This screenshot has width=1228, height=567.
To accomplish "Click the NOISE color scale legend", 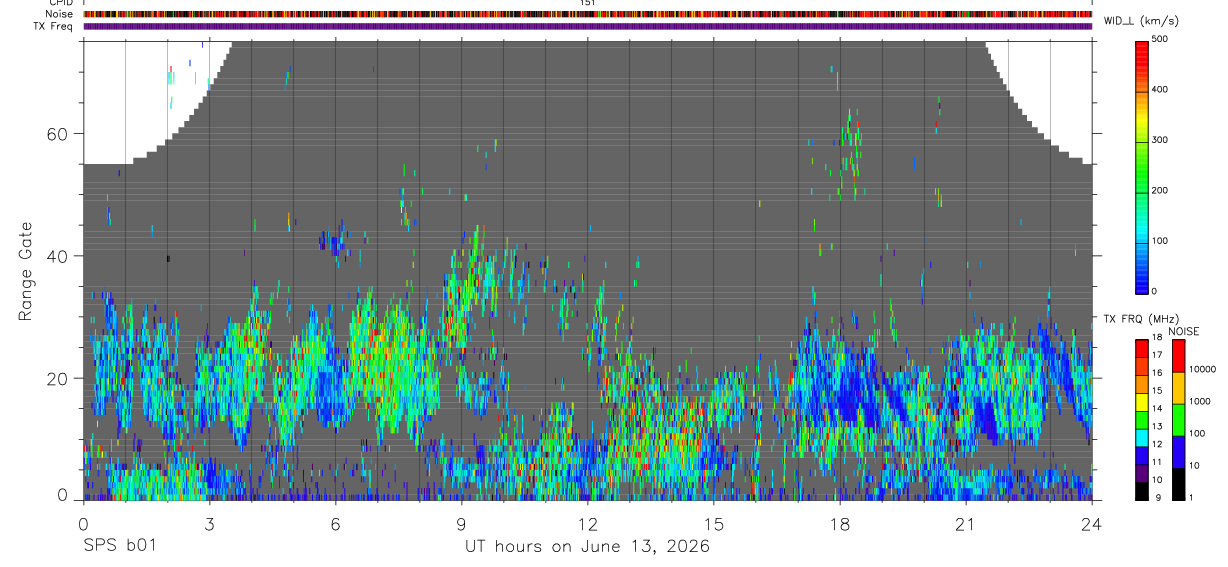I will coord(1178,419).
